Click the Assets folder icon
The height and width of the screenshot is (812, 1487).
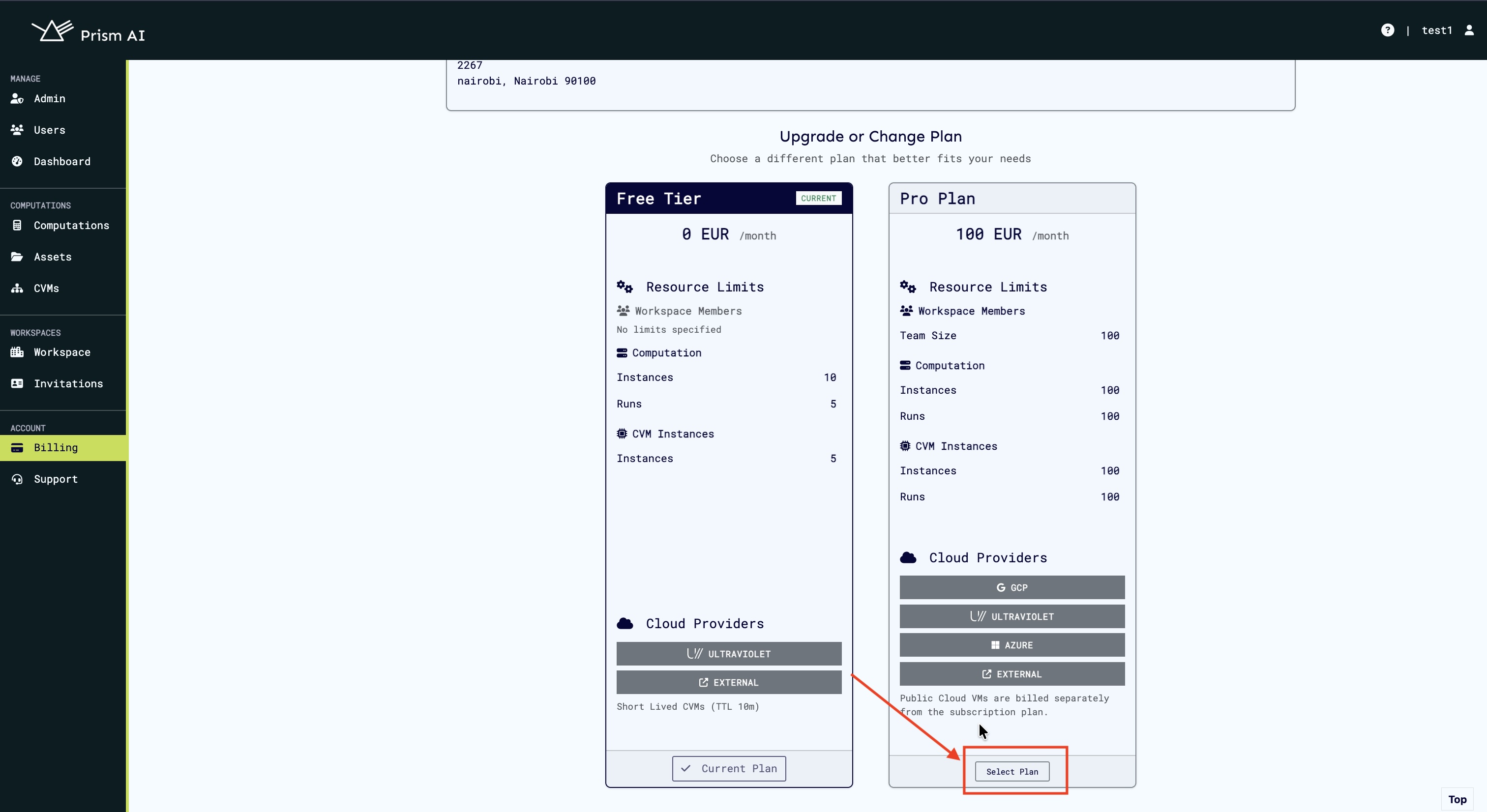pyautogui.click(x=17, y=257)
